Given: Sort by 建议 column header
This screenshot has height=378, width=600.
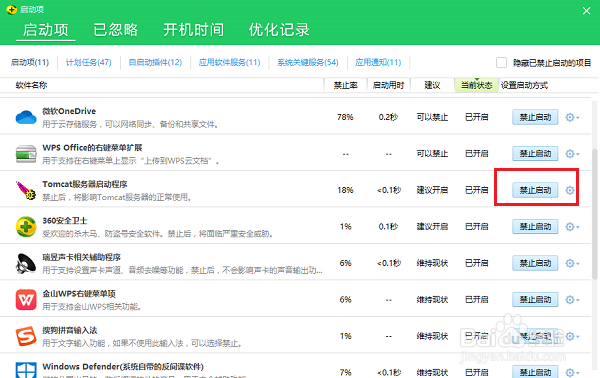Looking at the screenshot, I should pos(432,85).
